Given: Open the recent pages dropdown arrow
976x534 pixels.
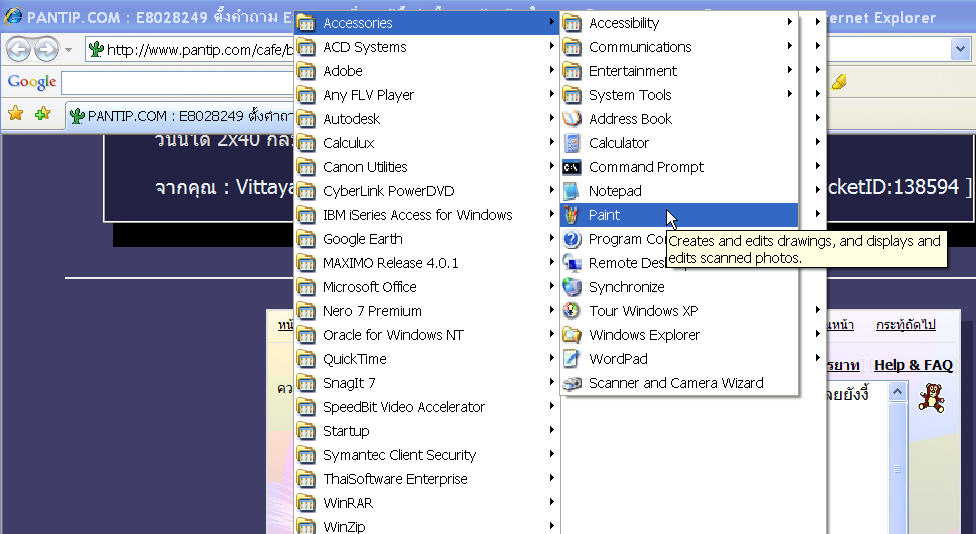Looking at the screenshot, I should click(x=68, y=50).
